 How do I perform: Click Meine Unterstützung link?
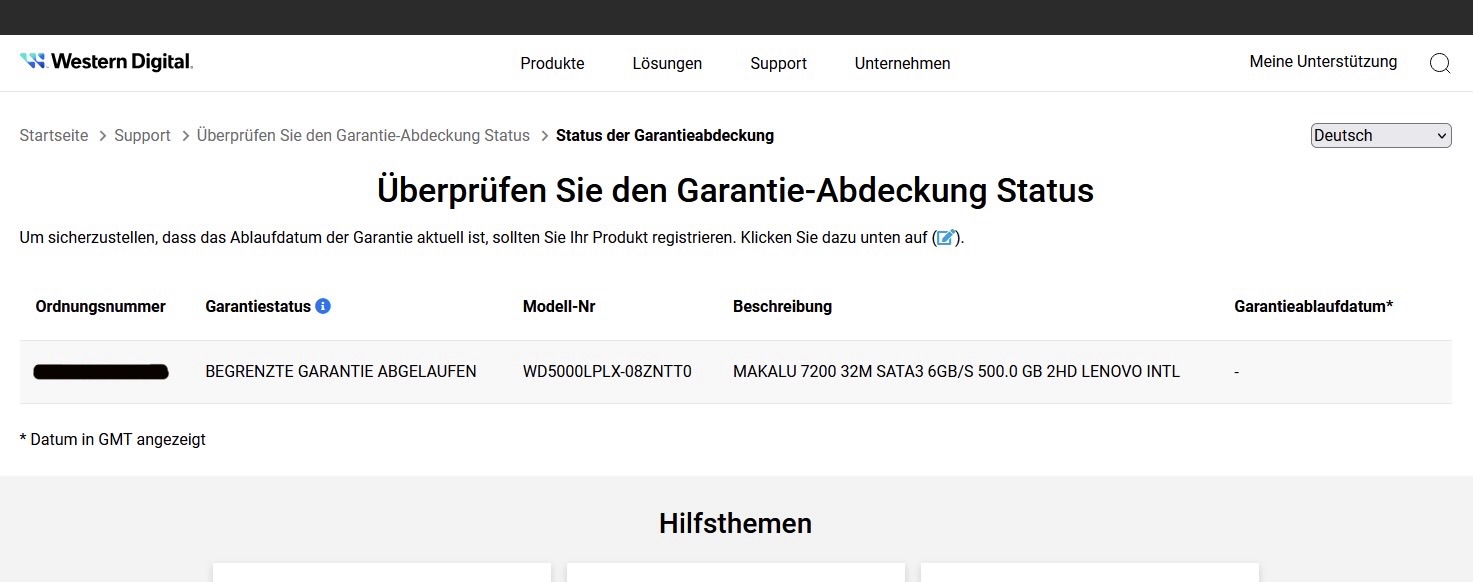click(1323, 62)
